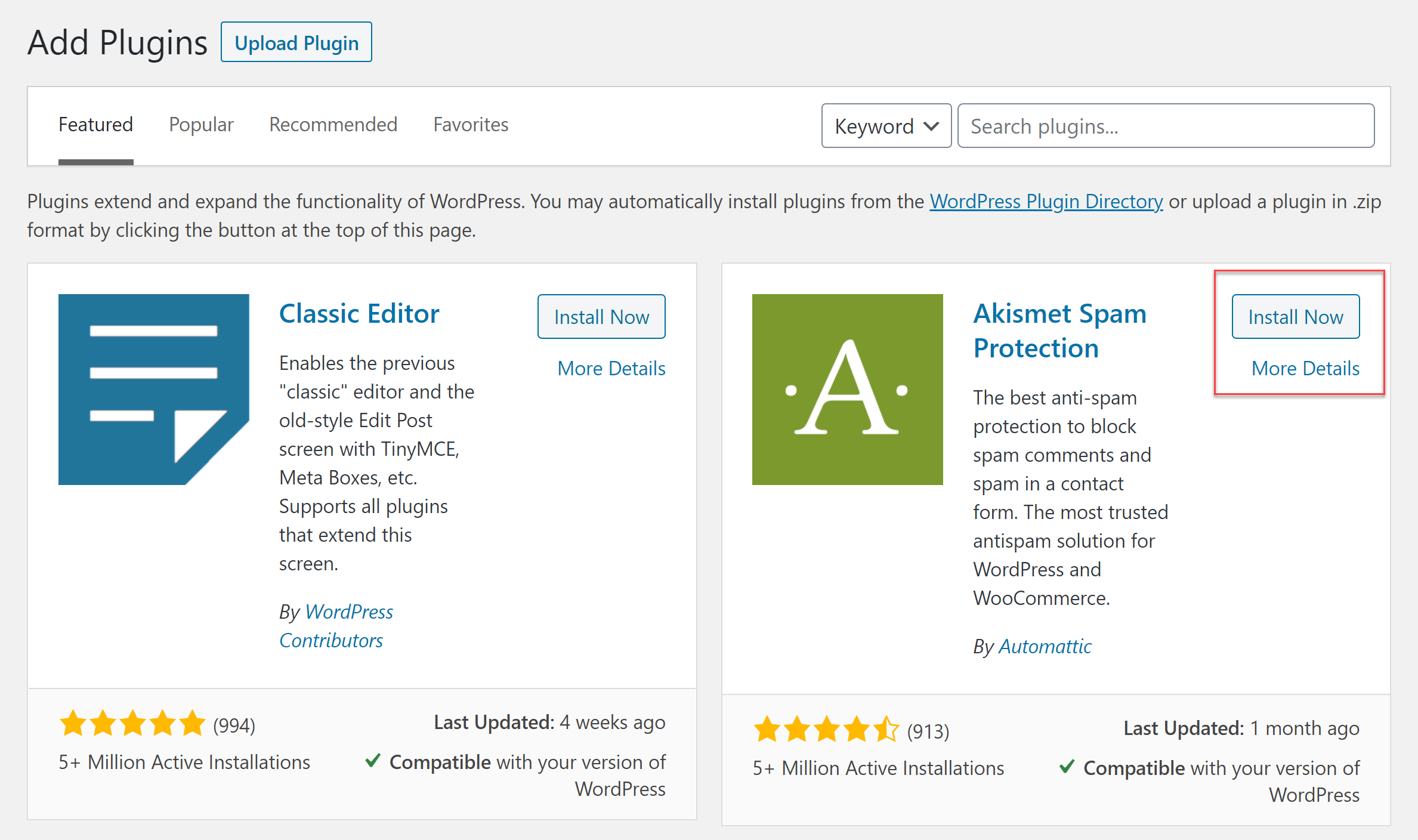Click Akismet's compatible checkmark icon
The height and width of the screenshot is (840, 1418).
click(x=1067, y=767)
